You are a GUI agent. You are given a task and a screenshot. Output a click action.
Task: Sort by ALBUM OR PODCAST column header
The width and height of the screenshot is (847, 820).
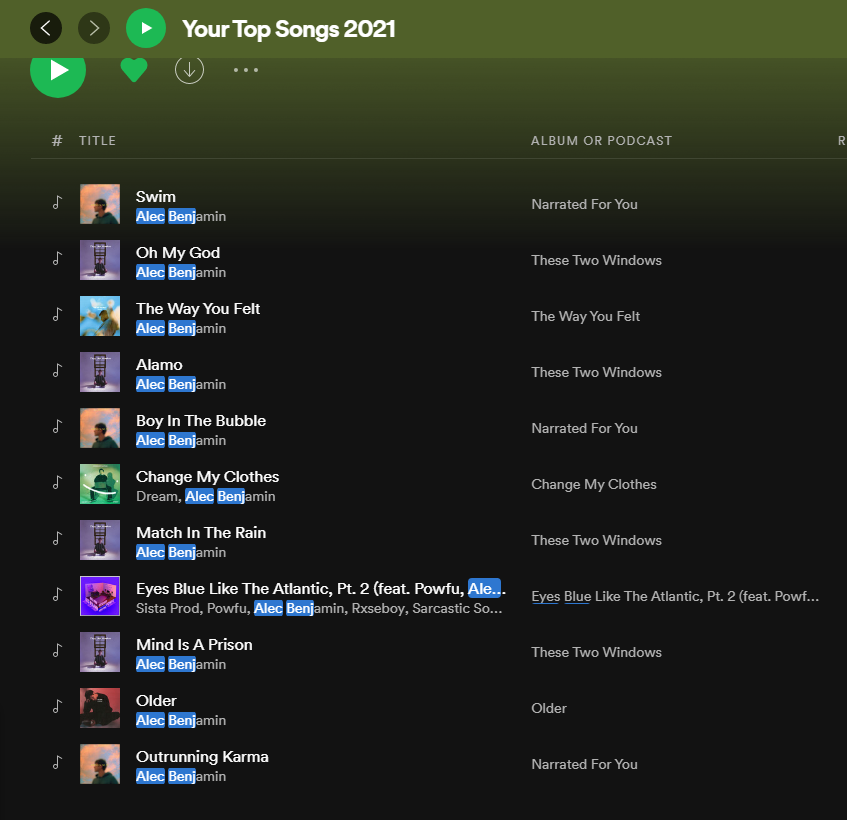coord(601,140)
